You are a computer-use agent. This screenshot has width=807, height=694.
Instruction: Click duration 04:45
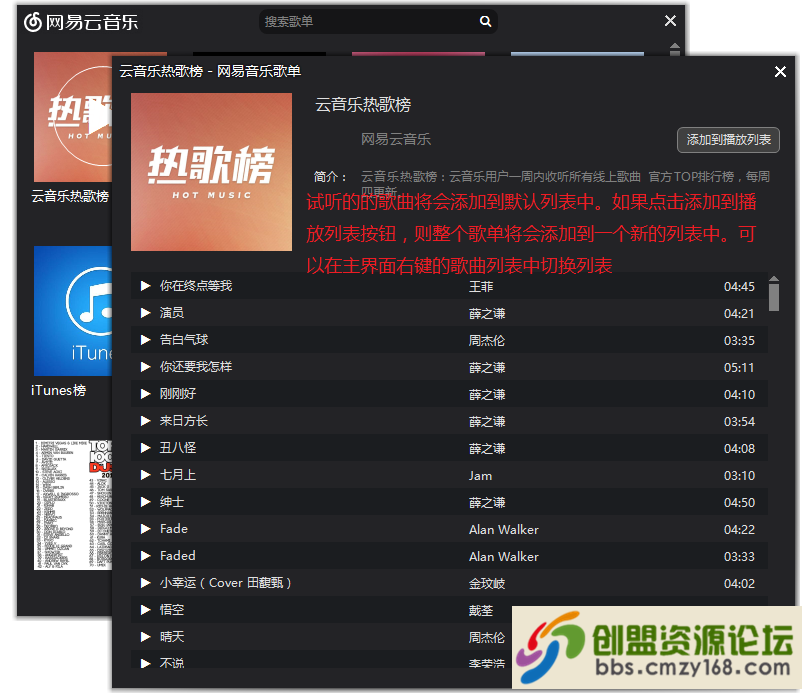click(x=739, y=287)
